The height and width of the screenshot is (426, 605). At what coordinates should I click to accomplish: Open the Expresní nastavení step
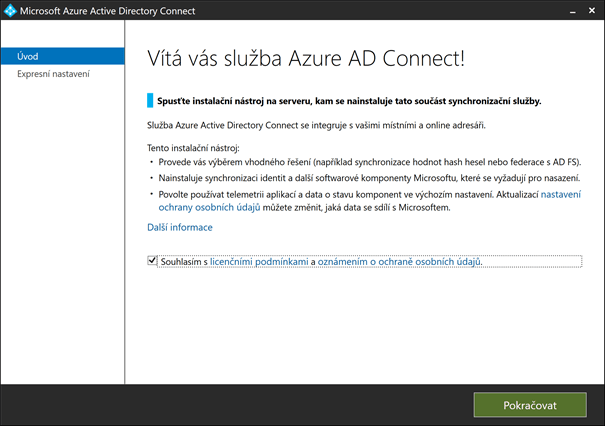point(53,73)
